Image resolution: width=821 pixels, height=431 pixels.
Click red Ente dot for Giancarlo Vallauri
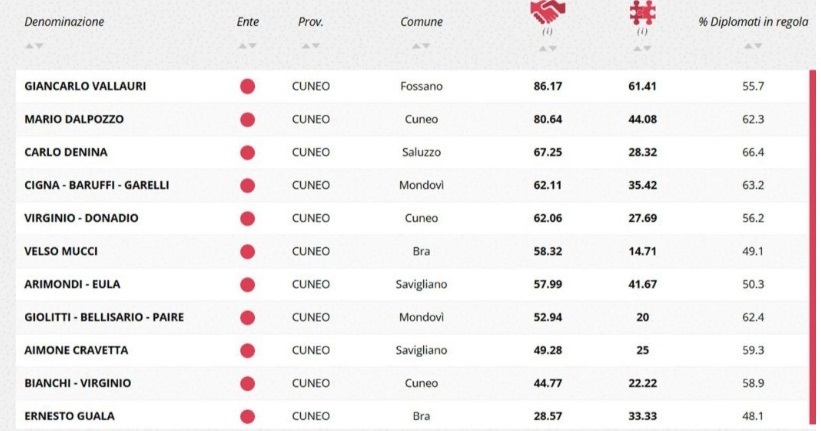[x=247, y=87]
